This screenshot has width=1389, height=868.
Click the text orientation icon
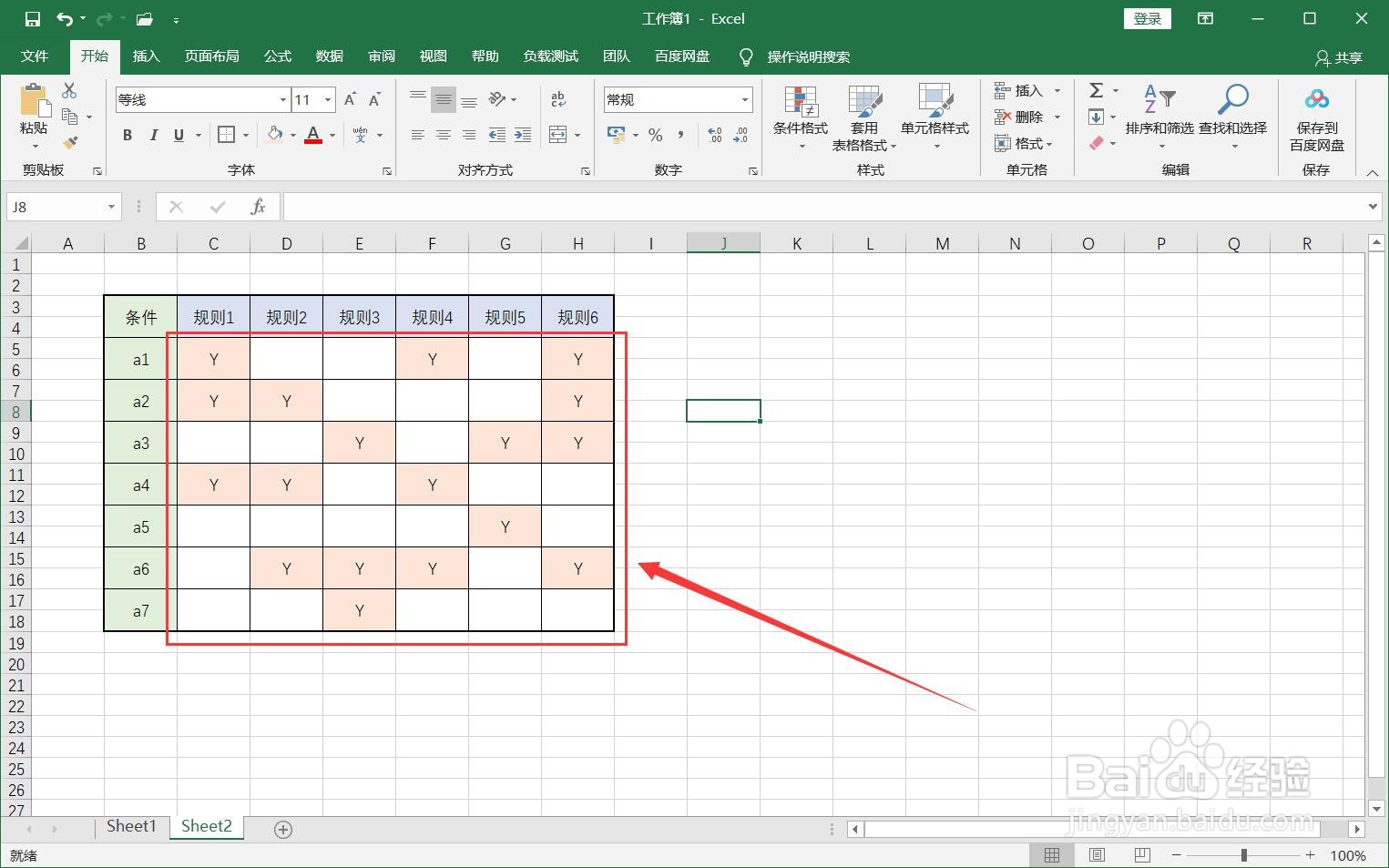[x=497, y=99]
